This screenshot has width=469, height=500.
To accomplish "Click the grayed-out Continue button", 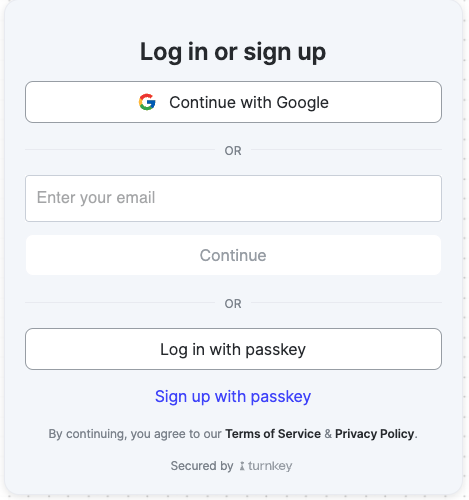I will [233, 255].
